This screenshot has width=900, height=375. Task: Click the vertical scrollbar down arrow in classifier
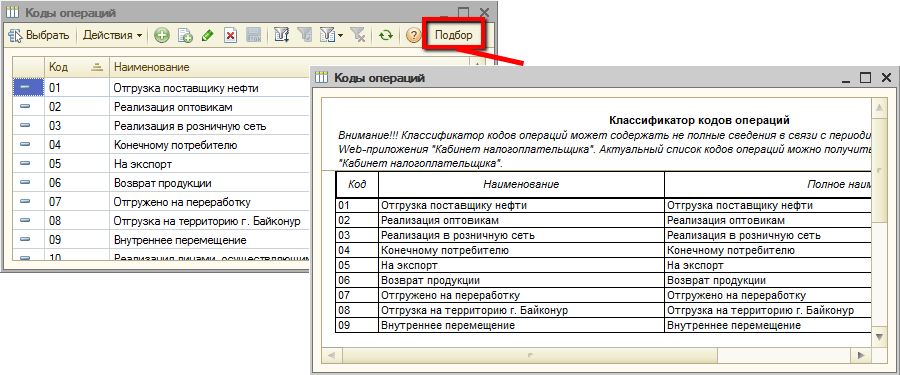tap(879, 337)
